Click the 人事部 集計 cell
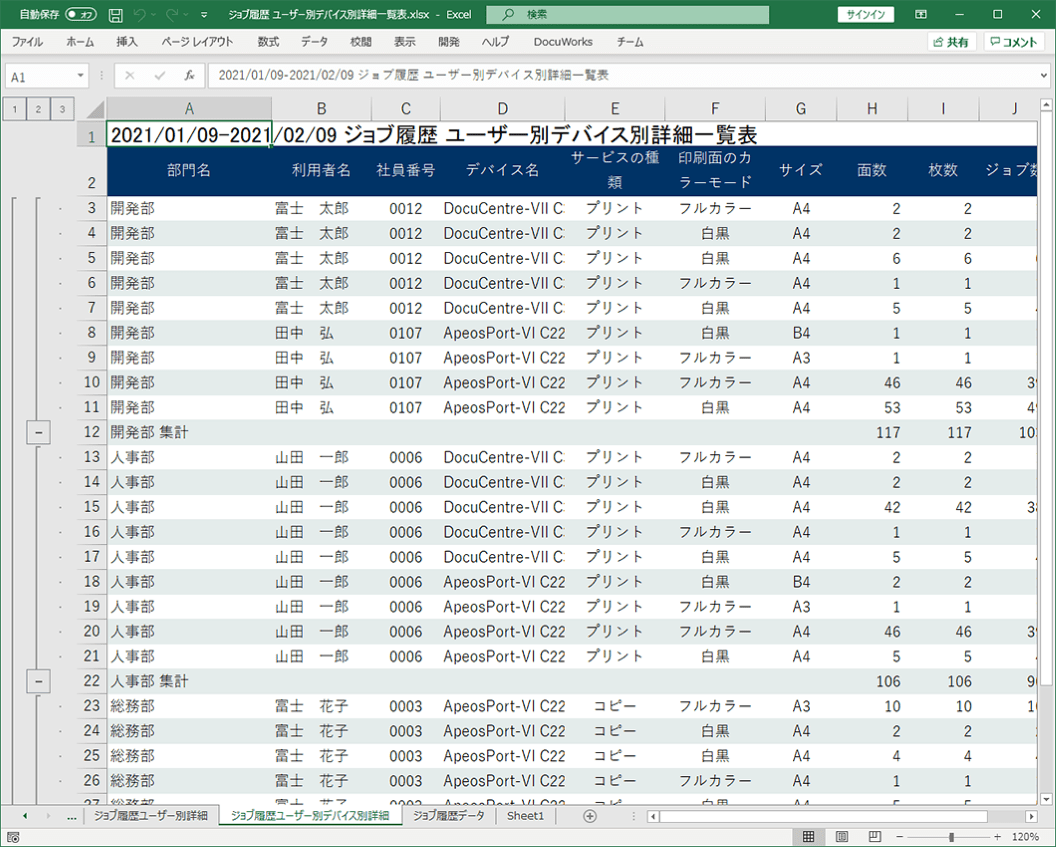This screenshot has width=1056, height=847. tap(189, 681)
